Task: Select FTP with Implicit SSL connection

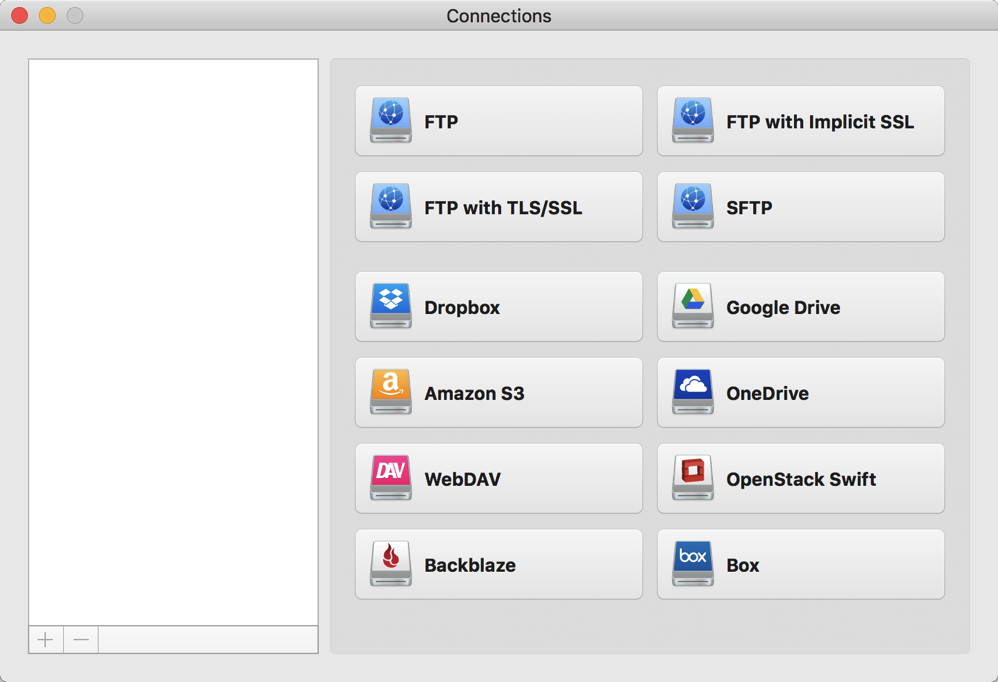Action: [801, 121]
